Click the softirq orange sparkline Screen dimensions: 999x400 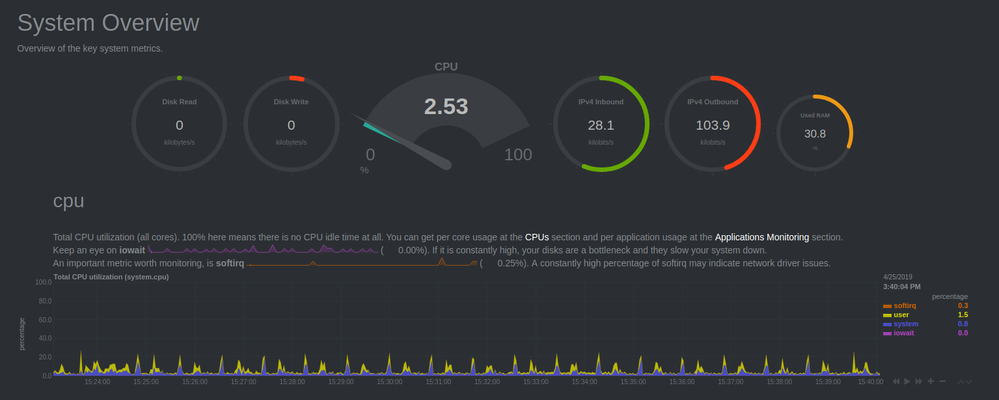(x=362, y=262)
